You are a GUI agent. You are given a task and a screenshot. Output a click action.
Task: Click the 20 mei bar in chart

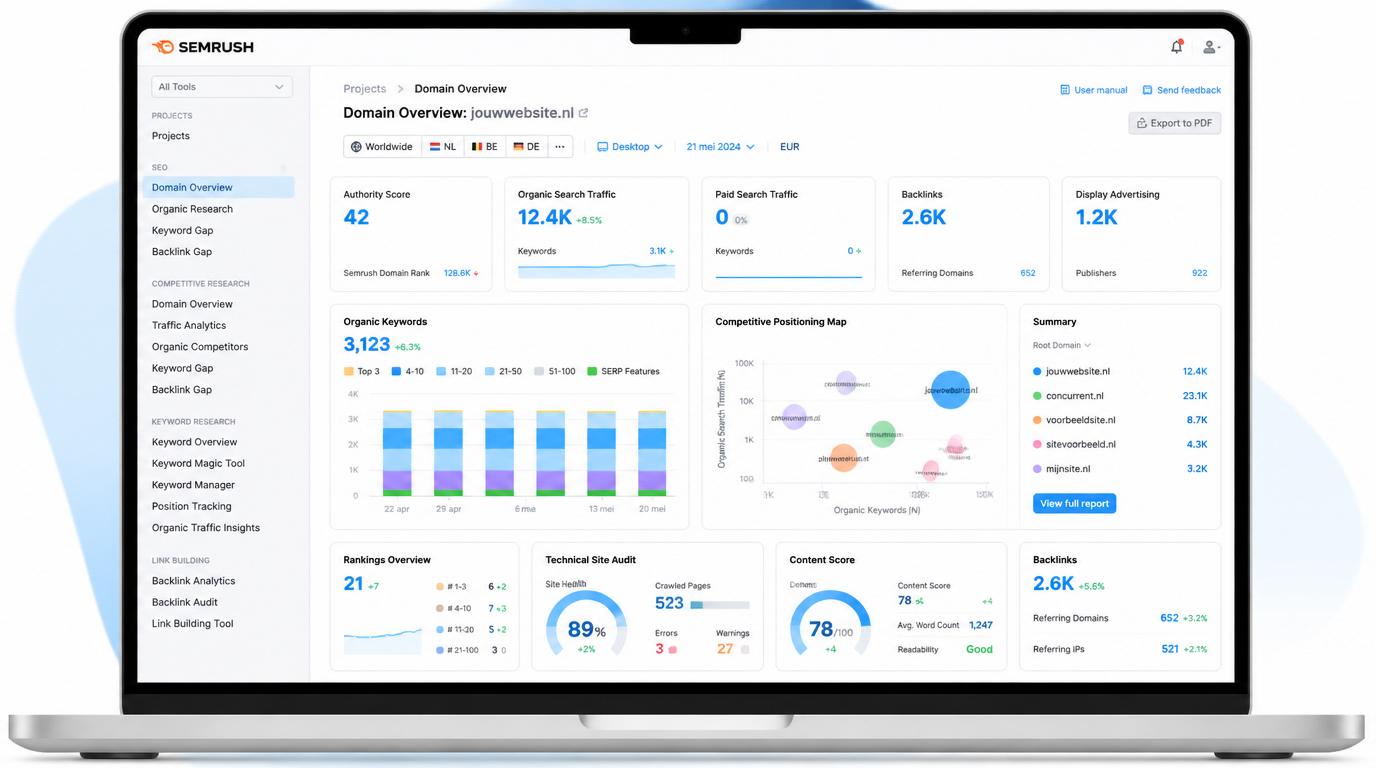pyautogui.click(x=652, y=453)
